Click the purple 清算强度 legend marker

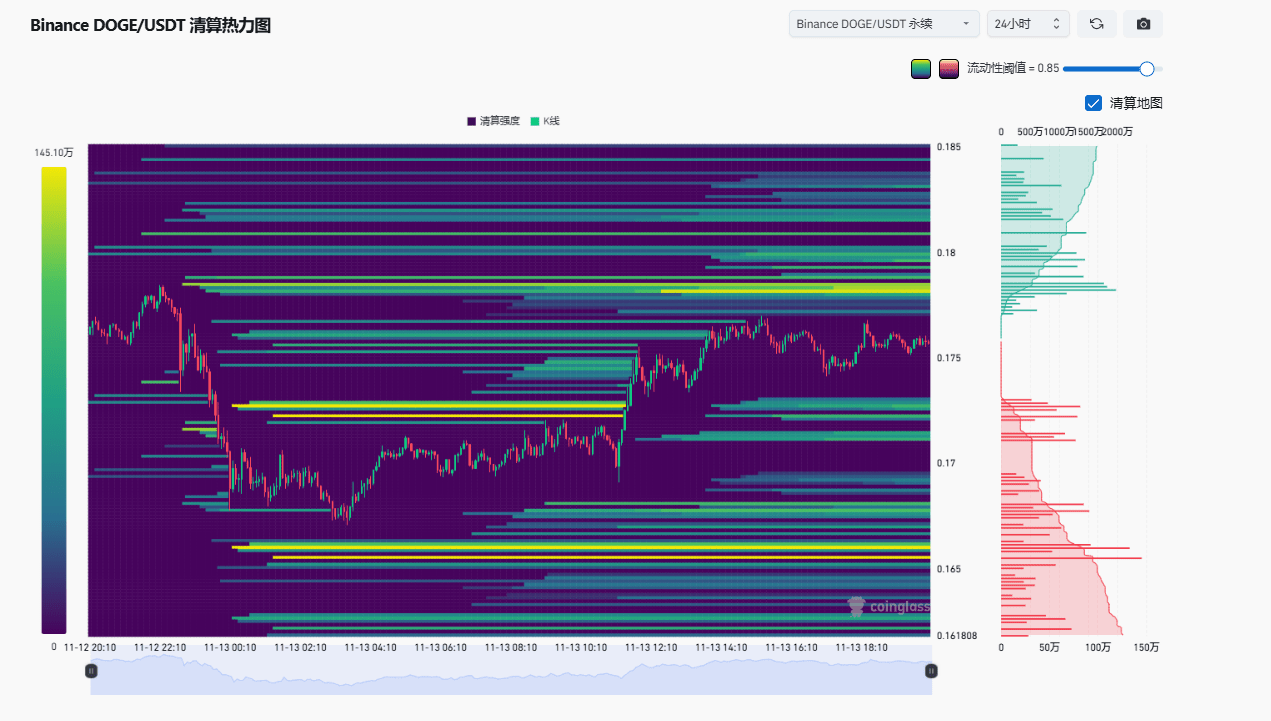coord(472,121)
